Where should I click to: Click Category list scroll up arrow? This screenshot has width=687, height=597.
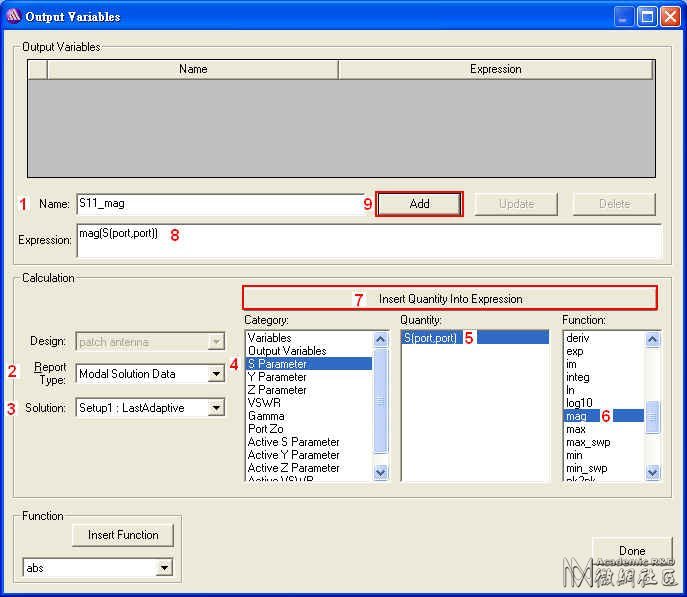380,339
